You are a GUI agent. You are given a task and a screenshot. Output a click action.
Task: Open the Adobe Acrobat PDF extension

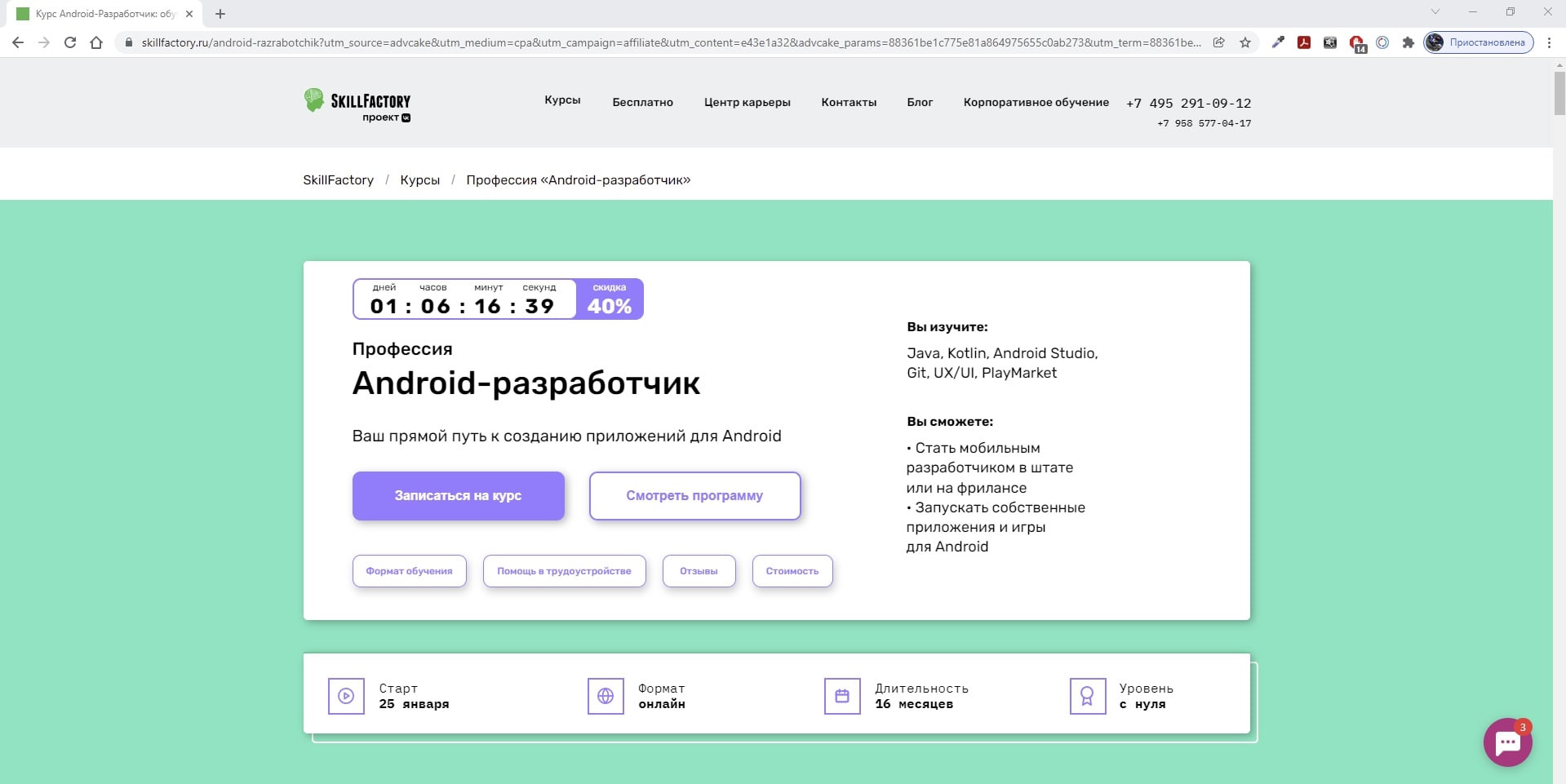(x=1304, y=42)
